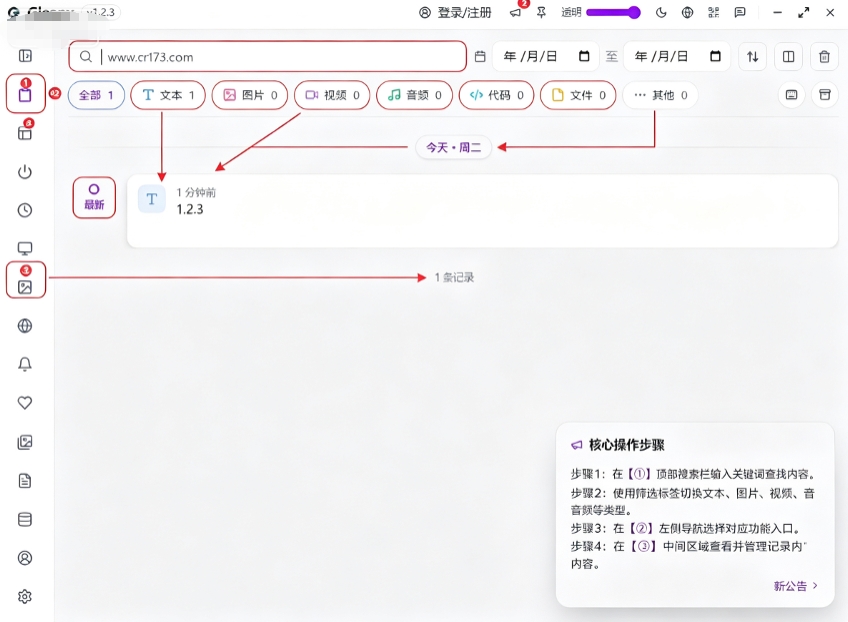Click the trash delete icon

click(824, 56)
